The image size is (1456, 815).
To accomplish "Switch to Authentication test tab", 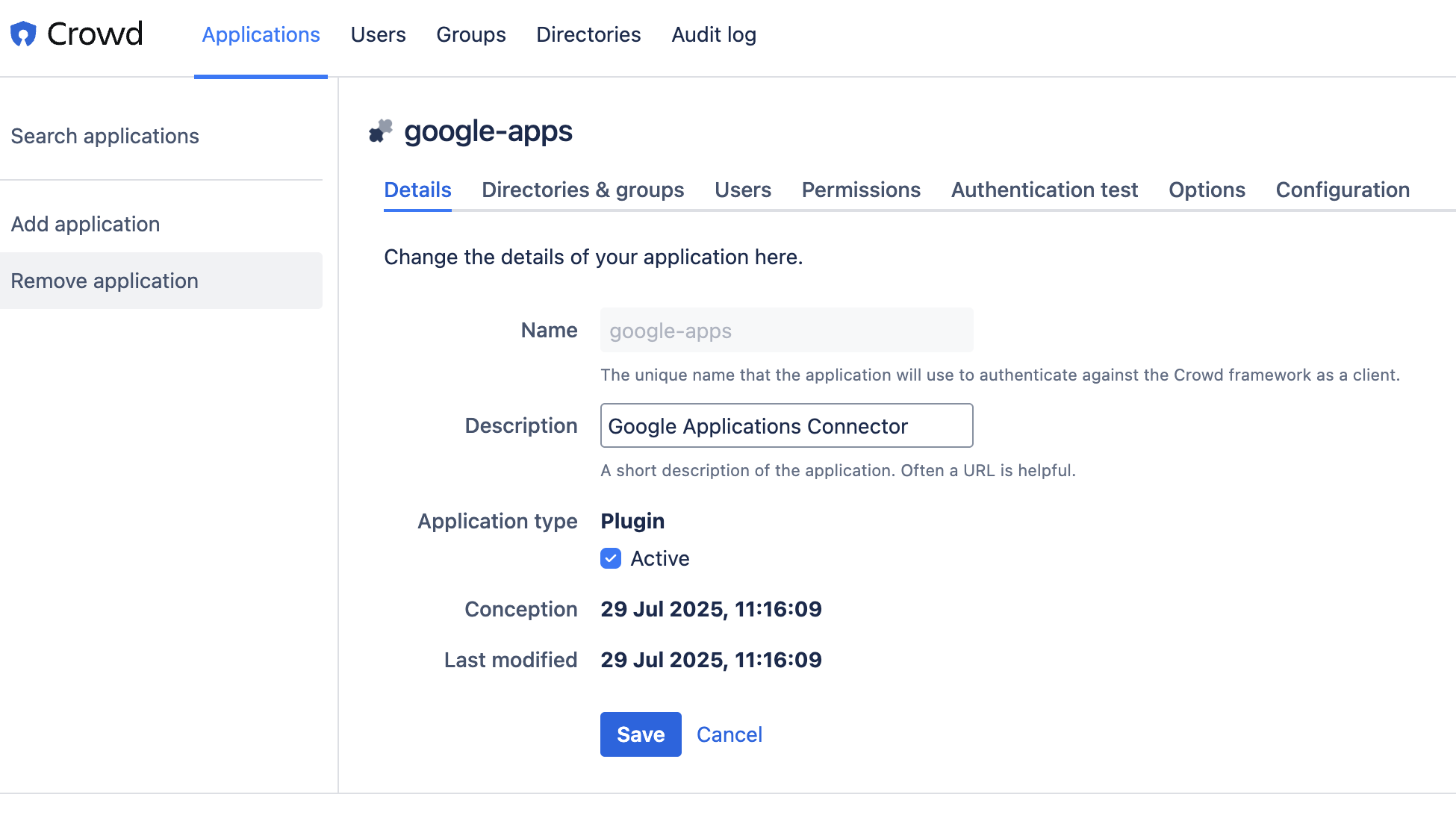I will point(1044,190).
